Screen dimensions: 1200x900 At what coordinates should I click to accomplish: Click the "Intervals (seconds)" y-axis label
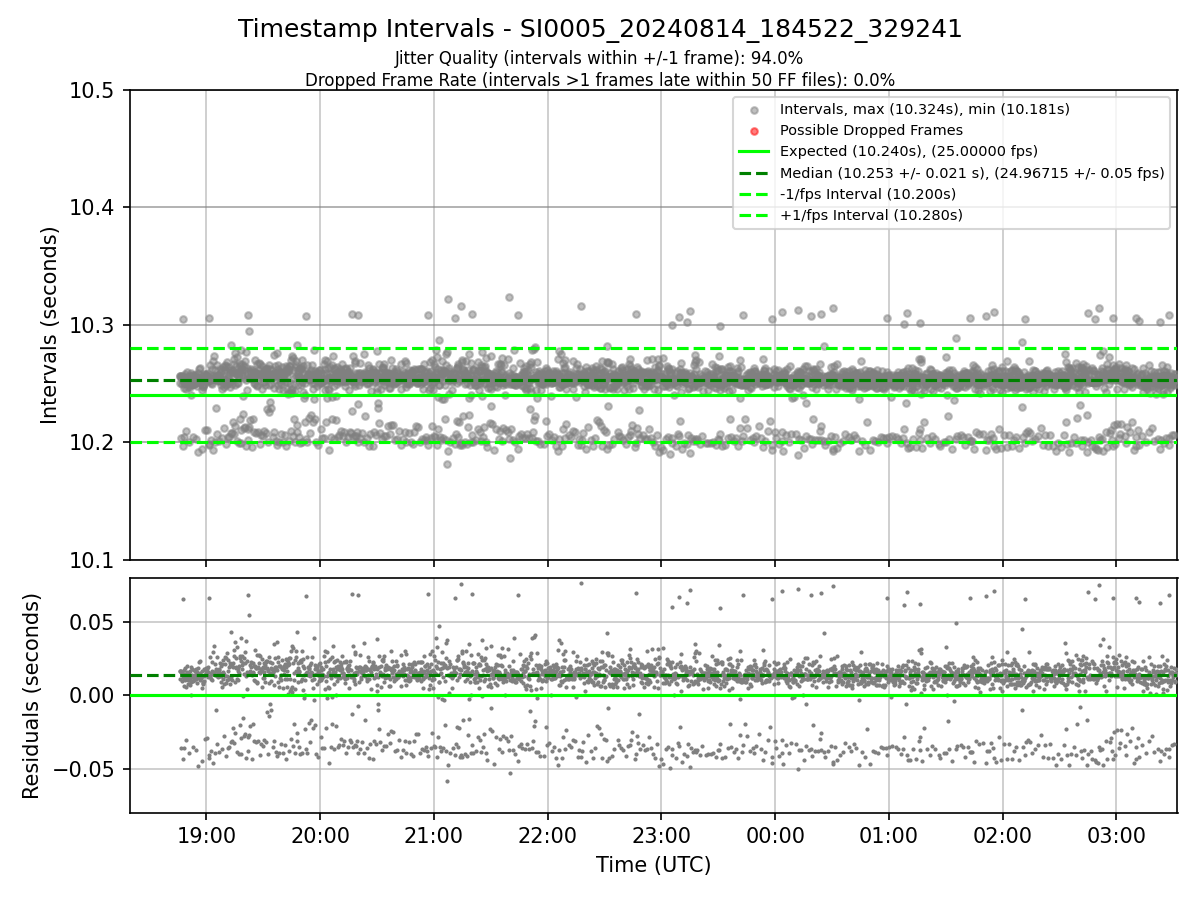(50, 325)
